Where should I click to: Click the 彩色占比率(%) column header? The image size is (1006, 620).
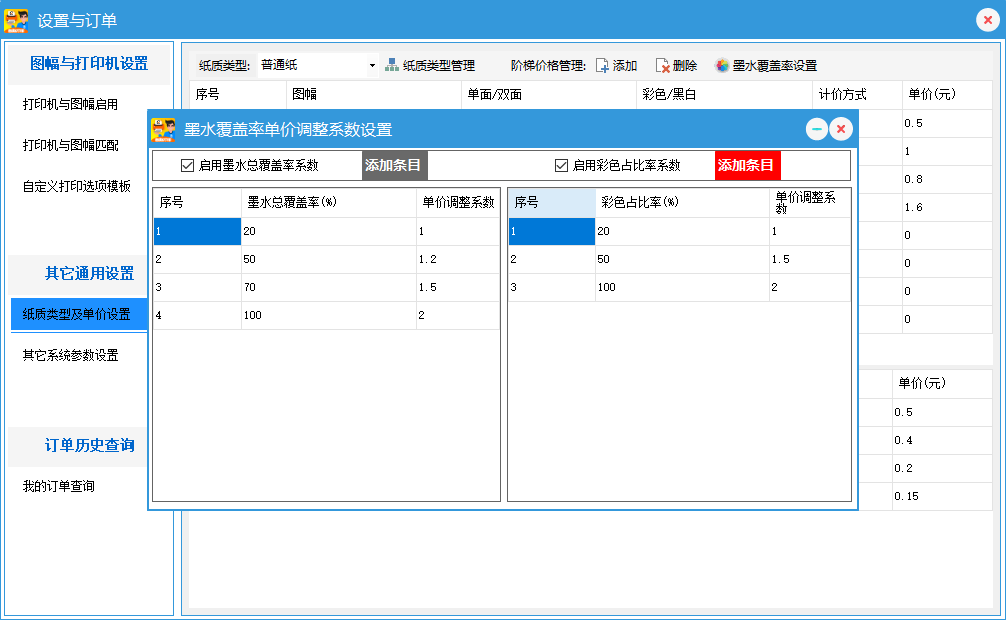(680, 202)
